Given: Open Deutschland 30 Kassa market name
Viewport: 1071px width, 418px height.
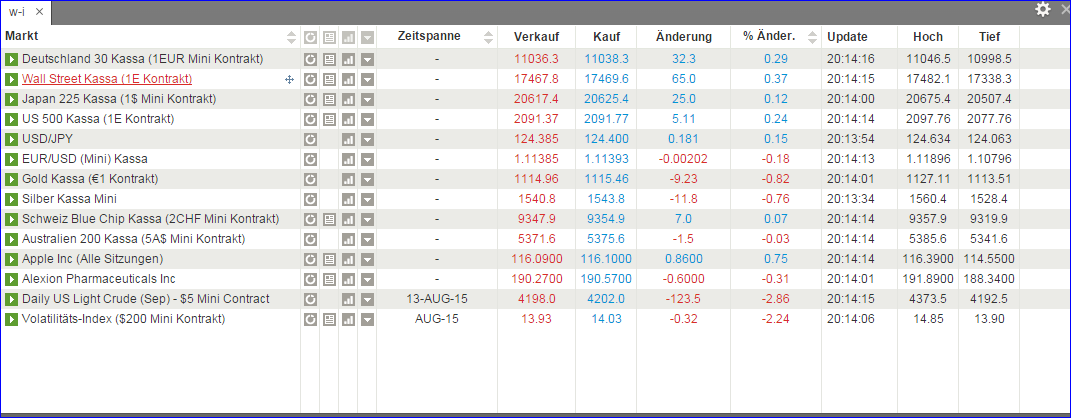Looking at the screenshot, I should coord(142,59).
